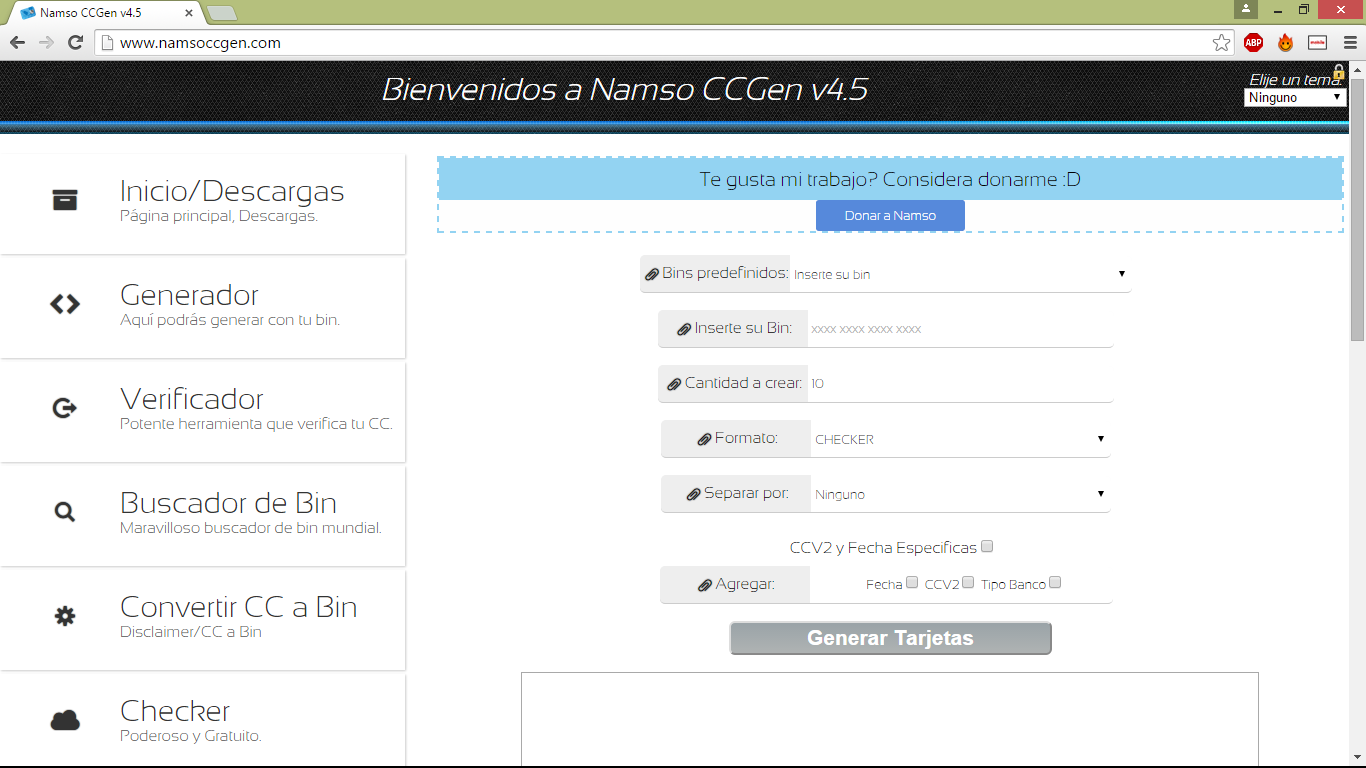
Task: Click the paperclip icon next to Bins predefinidos
Action: (651, 274)
